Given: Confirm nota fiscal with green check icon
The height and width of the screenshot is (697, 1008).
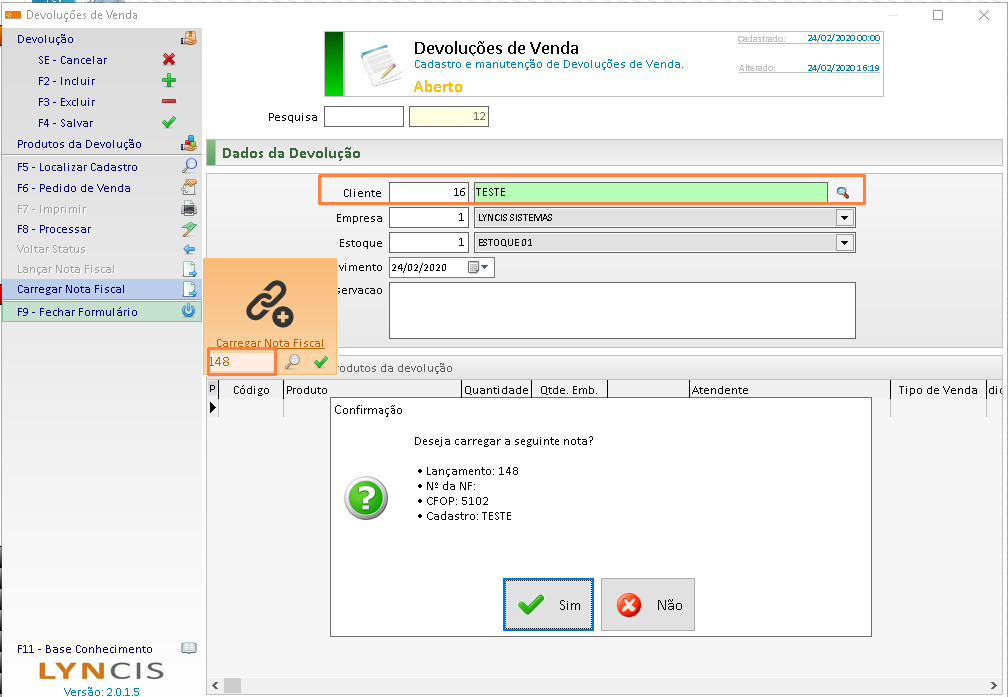Looking at the screenshot, I should click(320, 362).
